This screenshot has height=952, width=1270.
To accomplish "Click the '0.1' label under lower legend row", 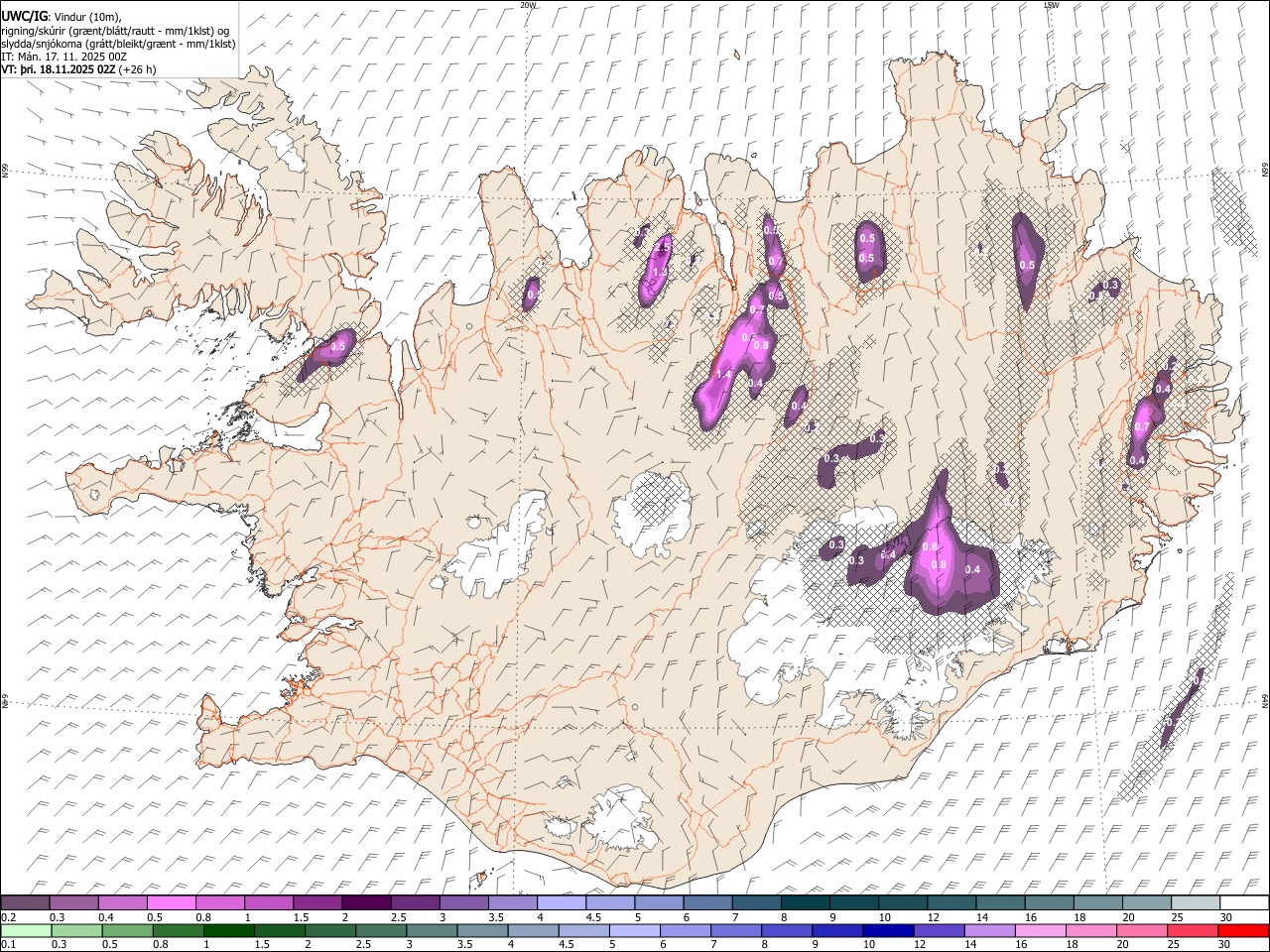I will (7, 945).
